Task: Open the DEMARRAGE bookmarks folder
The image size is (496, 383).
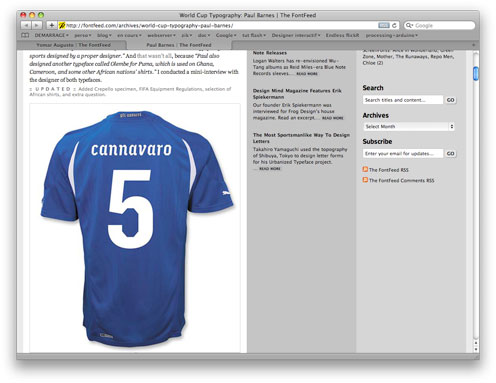Action: (x=51, y=35)
